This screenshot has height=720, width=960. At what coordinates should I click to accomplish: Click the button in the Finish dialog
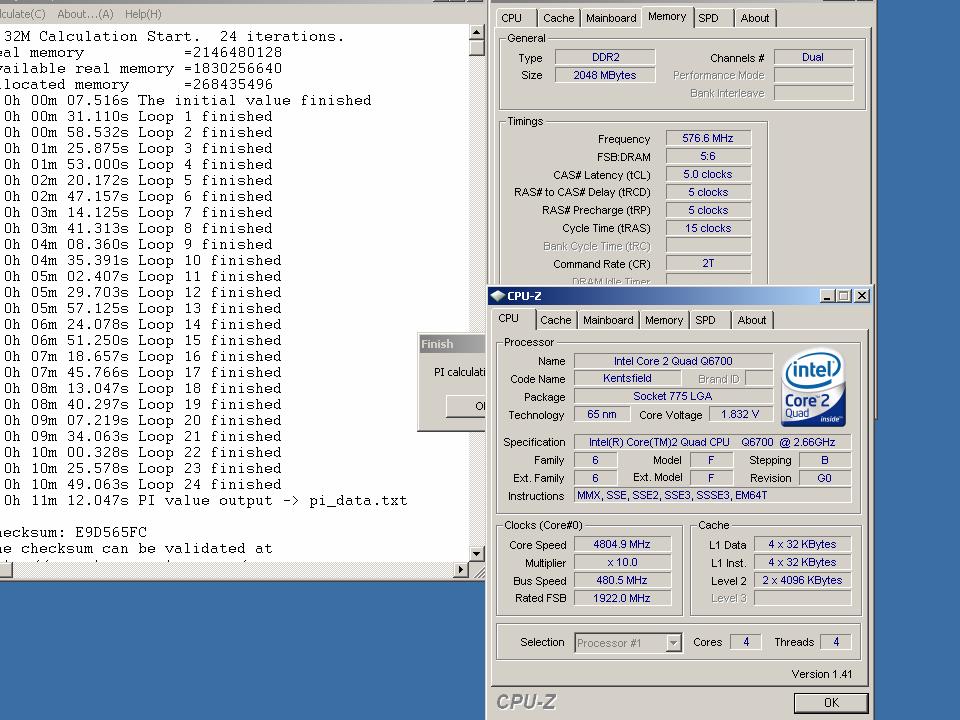tap(467, 406)
